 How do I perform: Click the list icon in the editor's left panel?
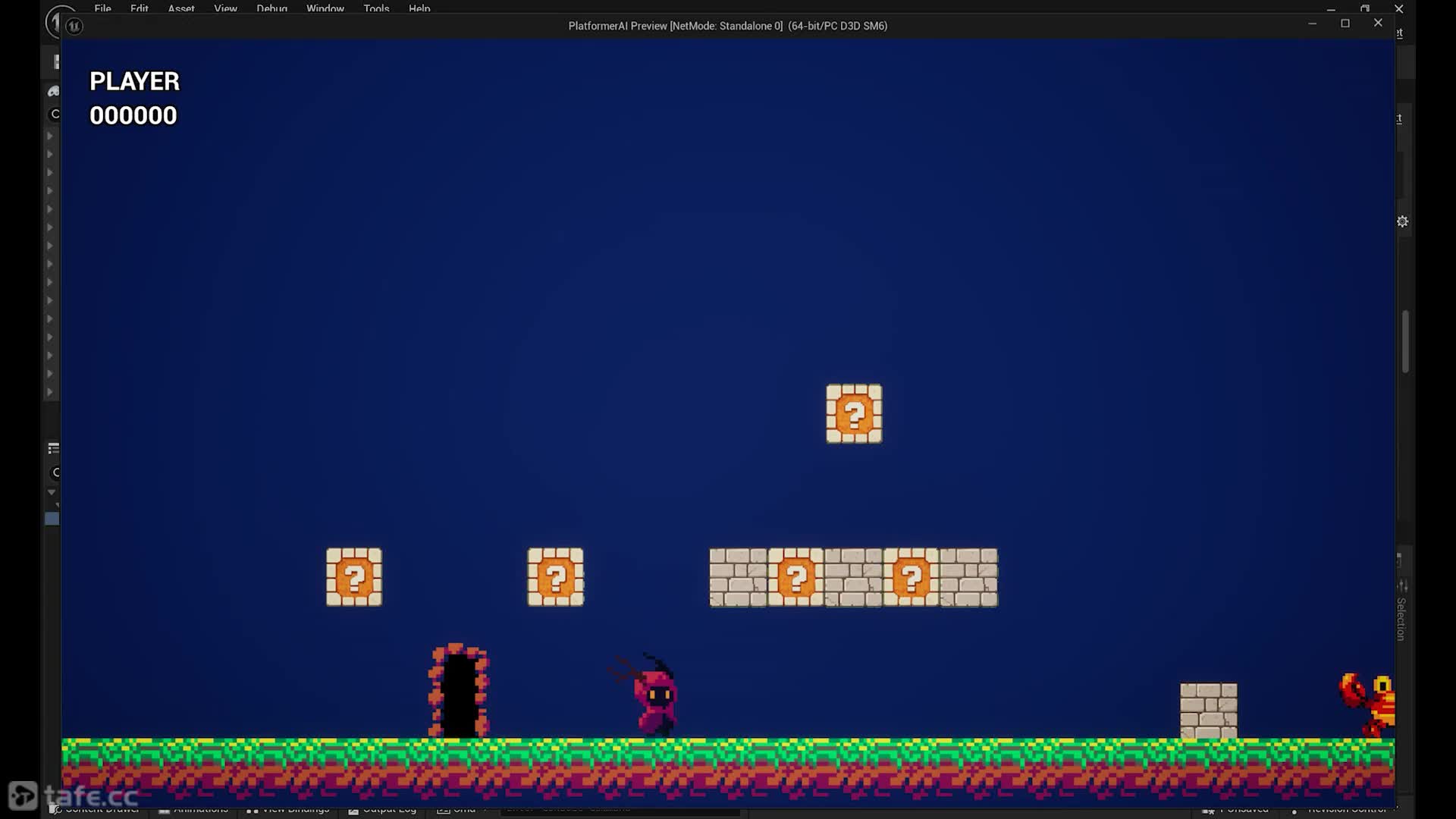point(53,449)
